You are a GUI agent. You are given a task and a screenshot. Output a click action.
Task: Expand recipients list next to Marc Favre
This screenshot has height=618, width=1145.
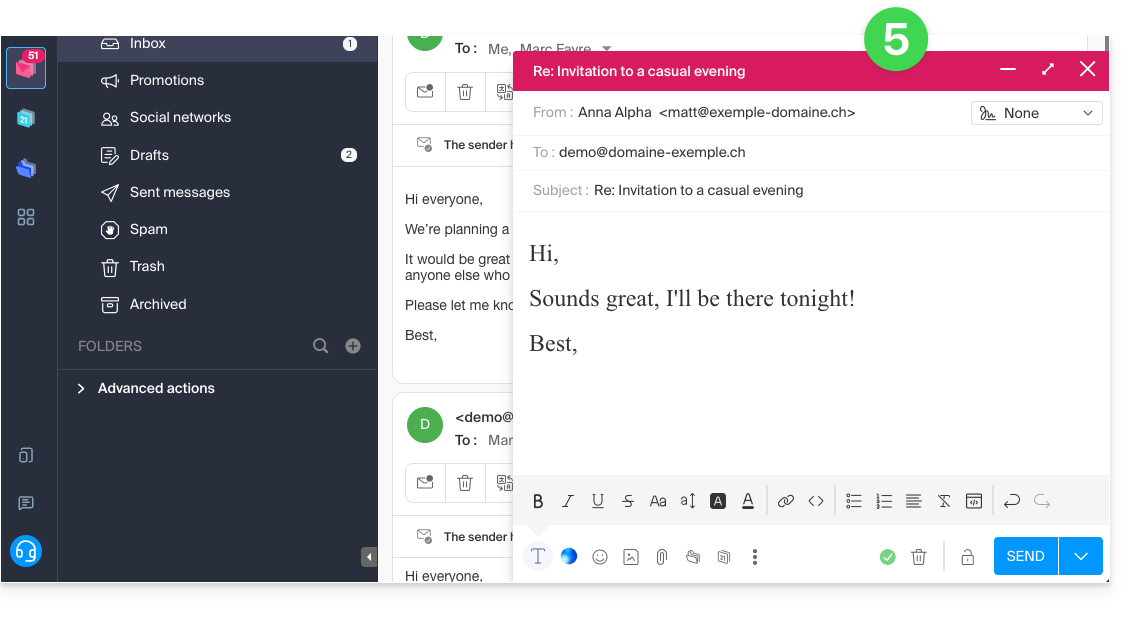pos(606,48)
